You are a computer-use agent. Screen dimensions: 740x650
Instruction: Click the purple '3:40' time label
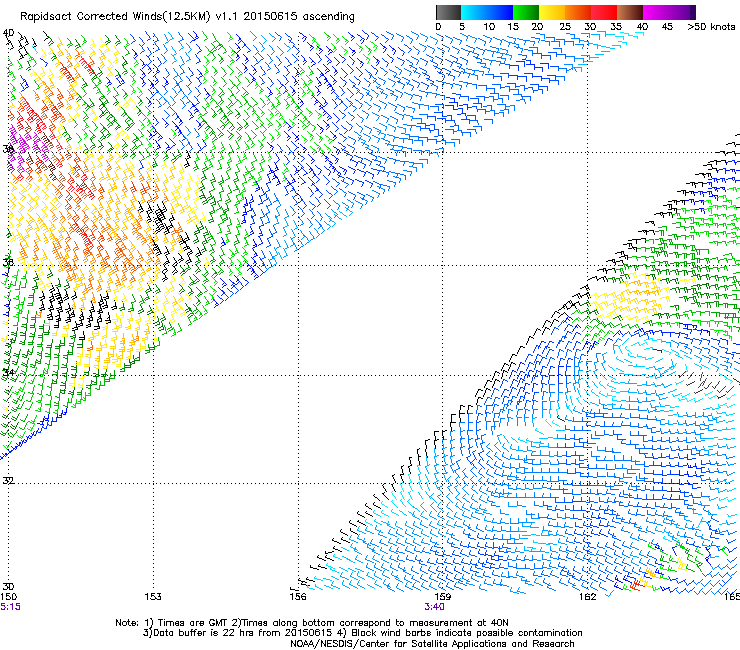click(x=434, y=607)
